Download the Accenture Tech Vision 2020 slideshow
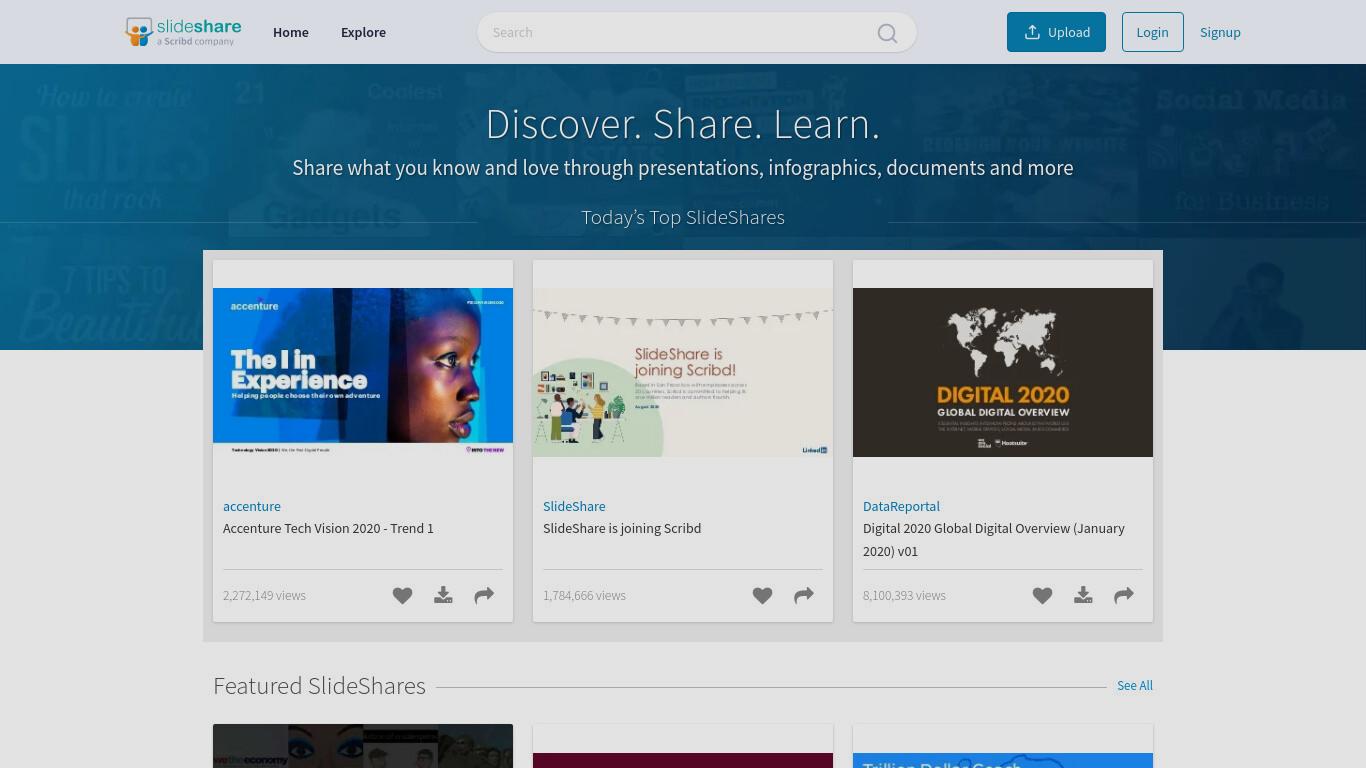Viewport: 1366px width, 768px height. click(x=443, y=596)
